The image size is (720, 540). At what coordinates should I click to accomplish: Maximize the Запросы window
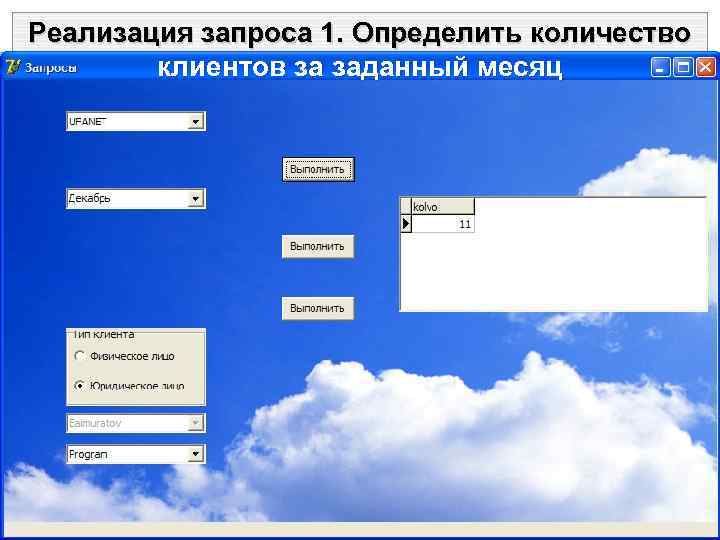[x=683, y=68]
